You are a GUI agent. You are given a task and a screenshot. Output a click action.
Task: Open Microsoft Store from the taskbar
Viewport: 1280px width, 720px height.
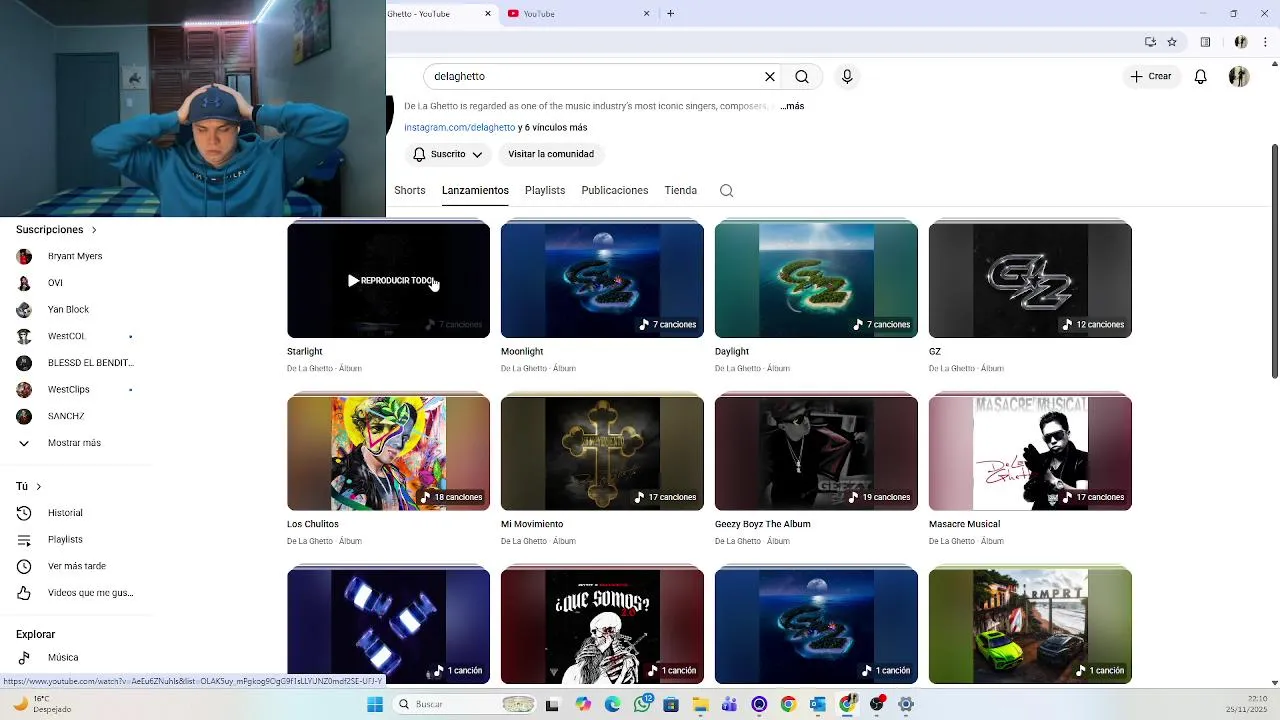pyautogui.click(x=671, y=704)
